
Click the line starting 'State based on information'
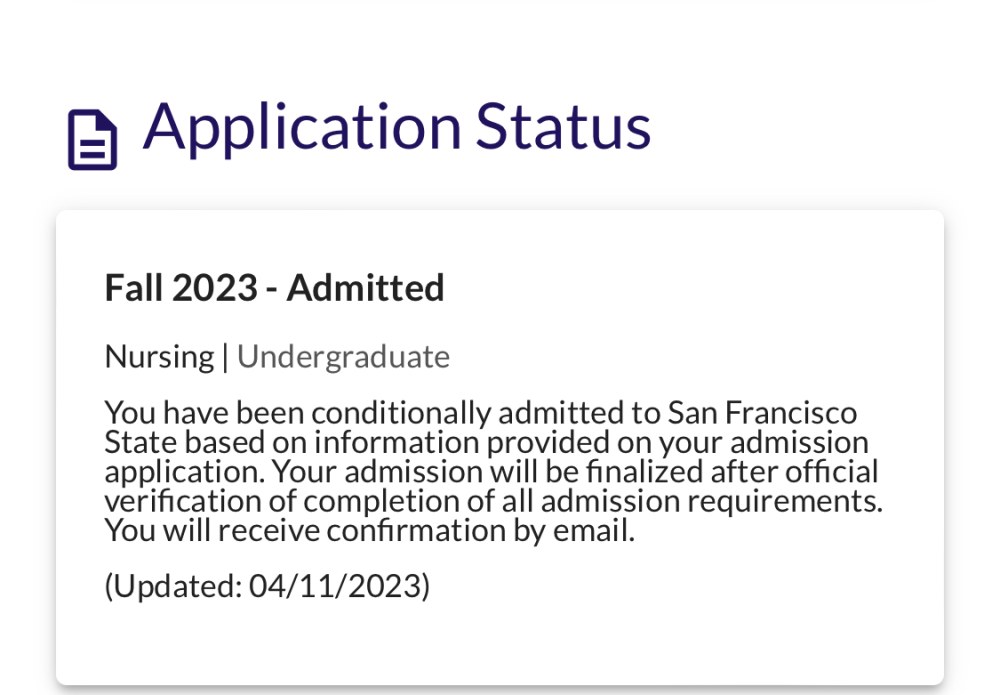[487, 443]
